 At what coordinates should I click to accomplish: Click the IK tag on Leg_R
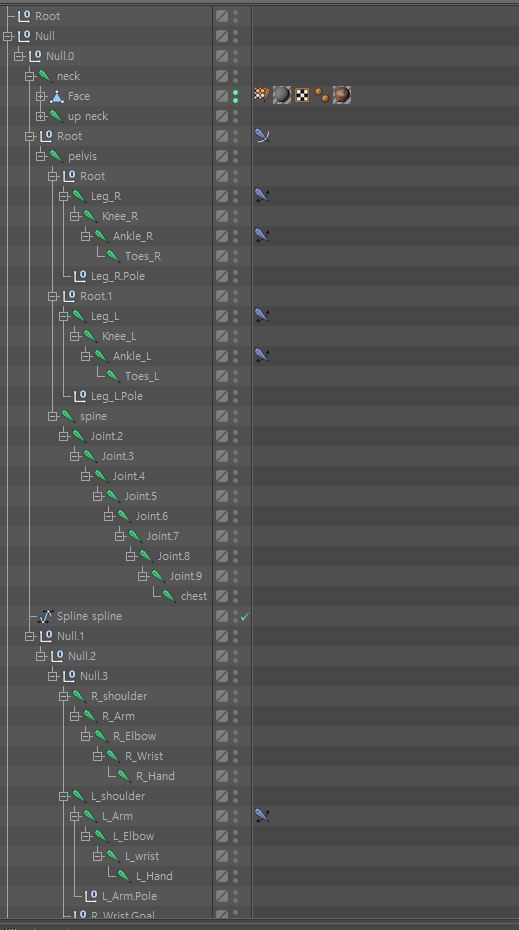click(262, 195)
